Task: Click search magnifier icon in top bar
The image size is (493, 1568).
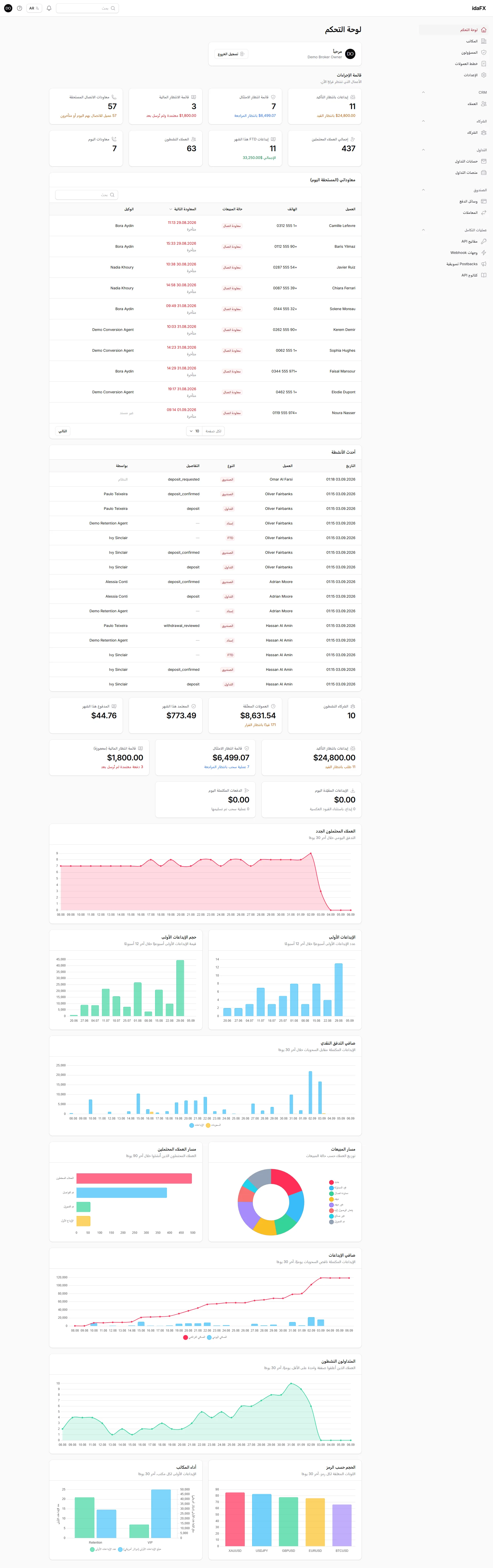Action: tap(113, 8)
